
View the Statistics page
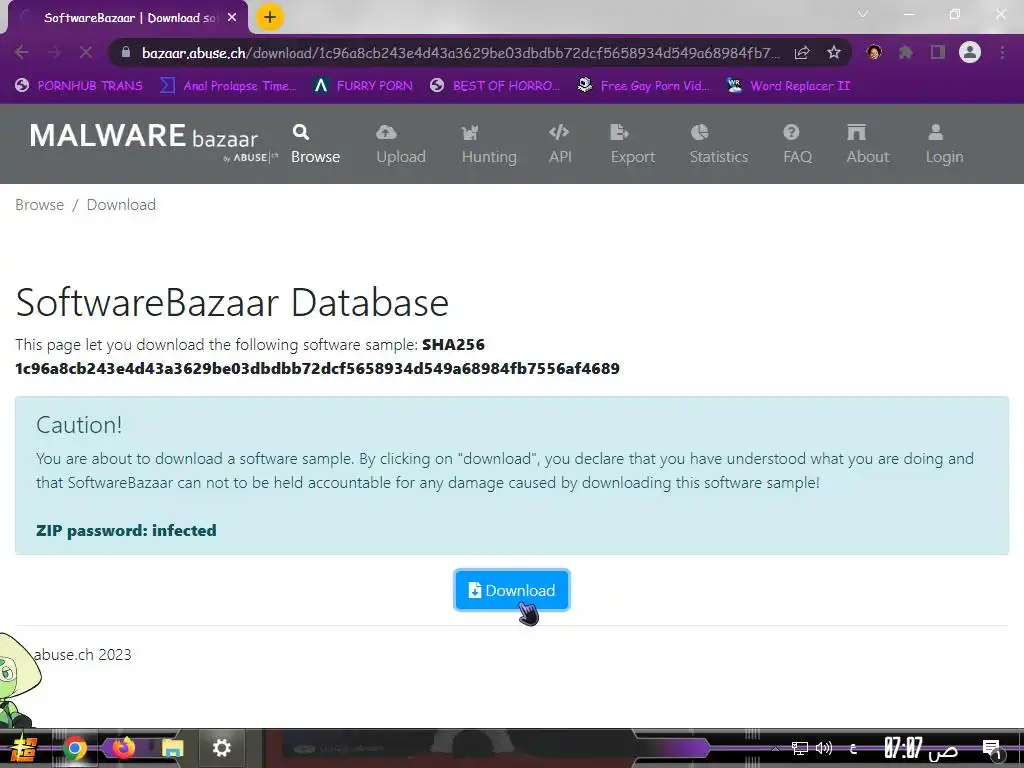click(x=718, y=144)
